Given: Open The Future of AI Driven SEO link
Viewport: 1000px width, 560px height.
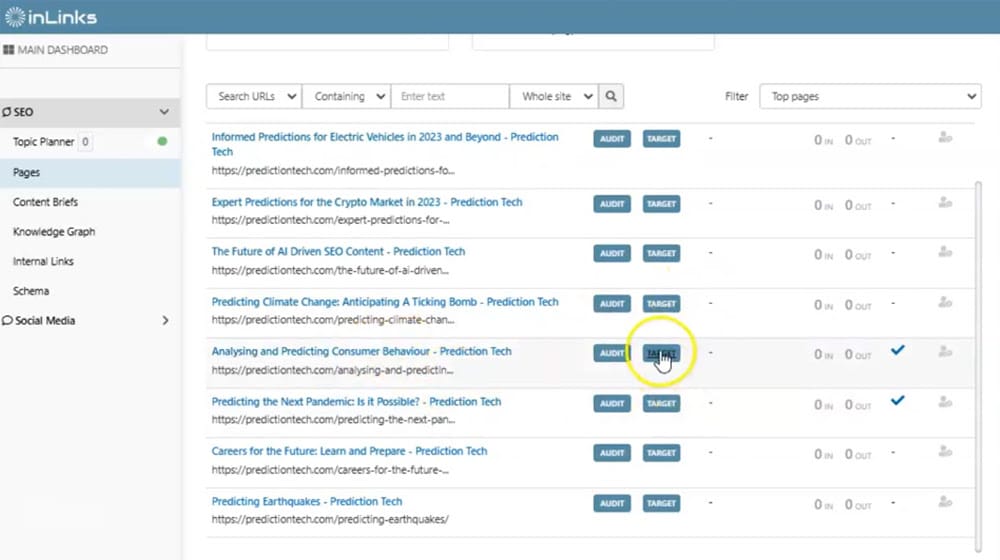Looking at the screenshot, I should (338, 252).
